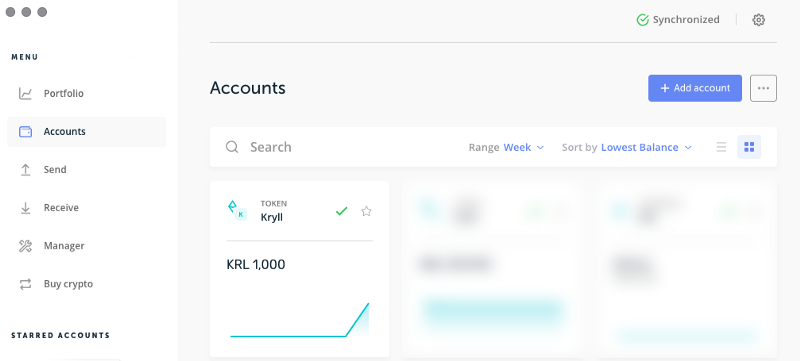Image resolution: width=800 pixels, height=361 pixels.
Task: Click the Synchronized status label
Action: click(686, 20)
